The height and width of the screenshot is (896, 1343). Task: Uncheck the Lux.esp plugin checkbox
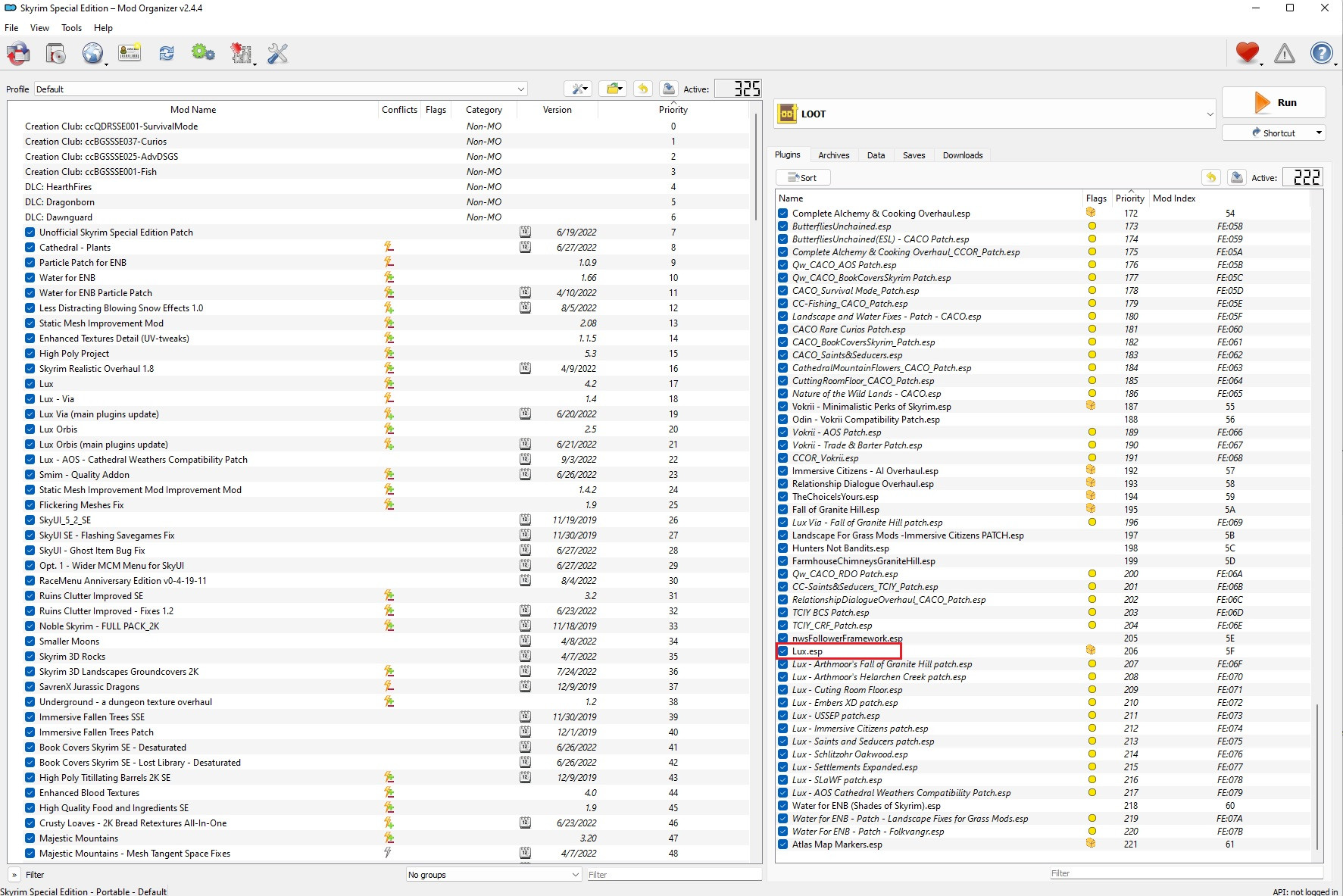[783, 651]
